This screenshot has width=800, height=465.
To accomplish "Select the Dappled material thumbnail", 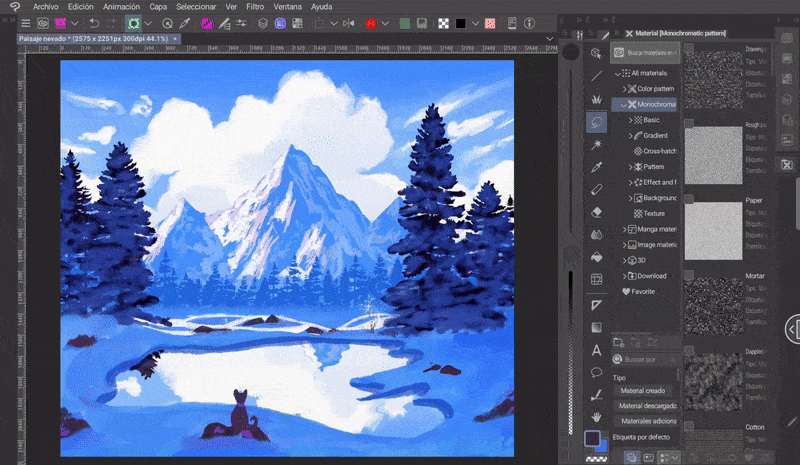I will [x=713, y=382].
